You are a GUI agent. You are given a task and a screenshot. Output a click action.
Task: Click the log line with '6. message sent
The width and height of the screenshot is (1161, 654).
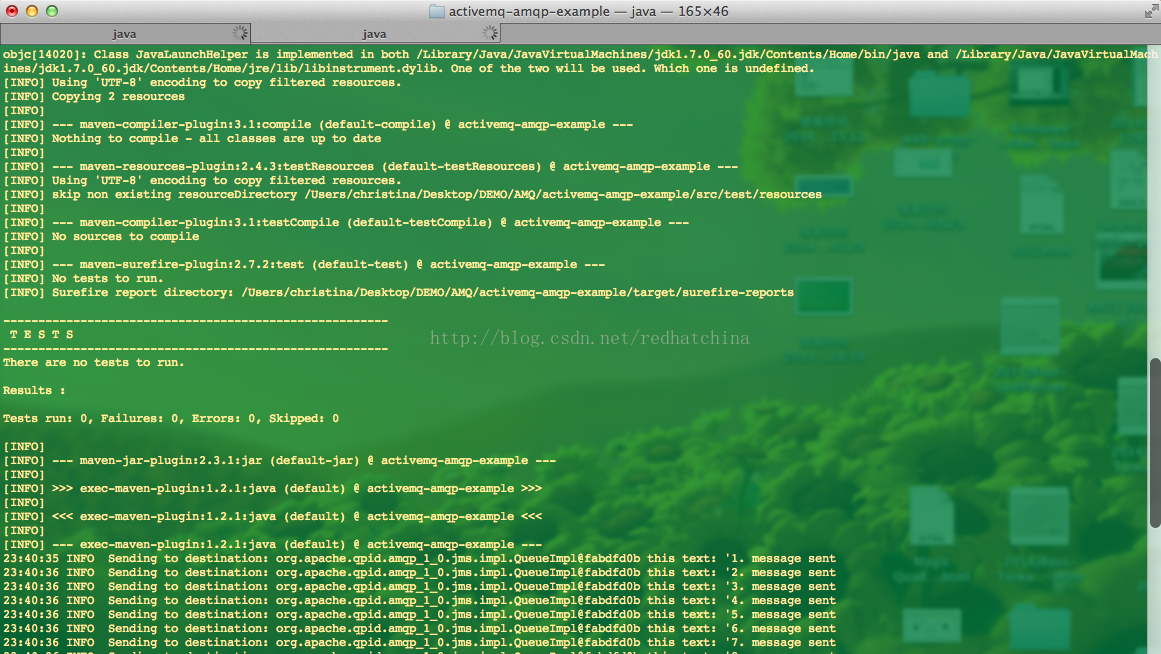pos(419,629)
